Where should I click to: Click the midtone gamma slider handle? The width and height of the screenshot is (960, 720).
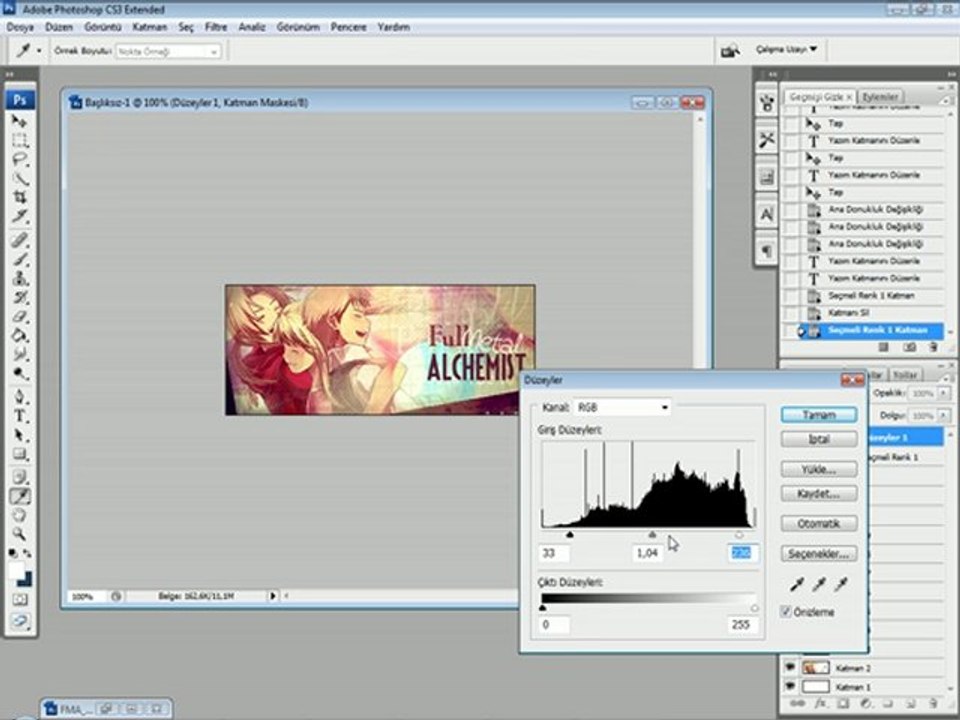click(x=652, y=534)
